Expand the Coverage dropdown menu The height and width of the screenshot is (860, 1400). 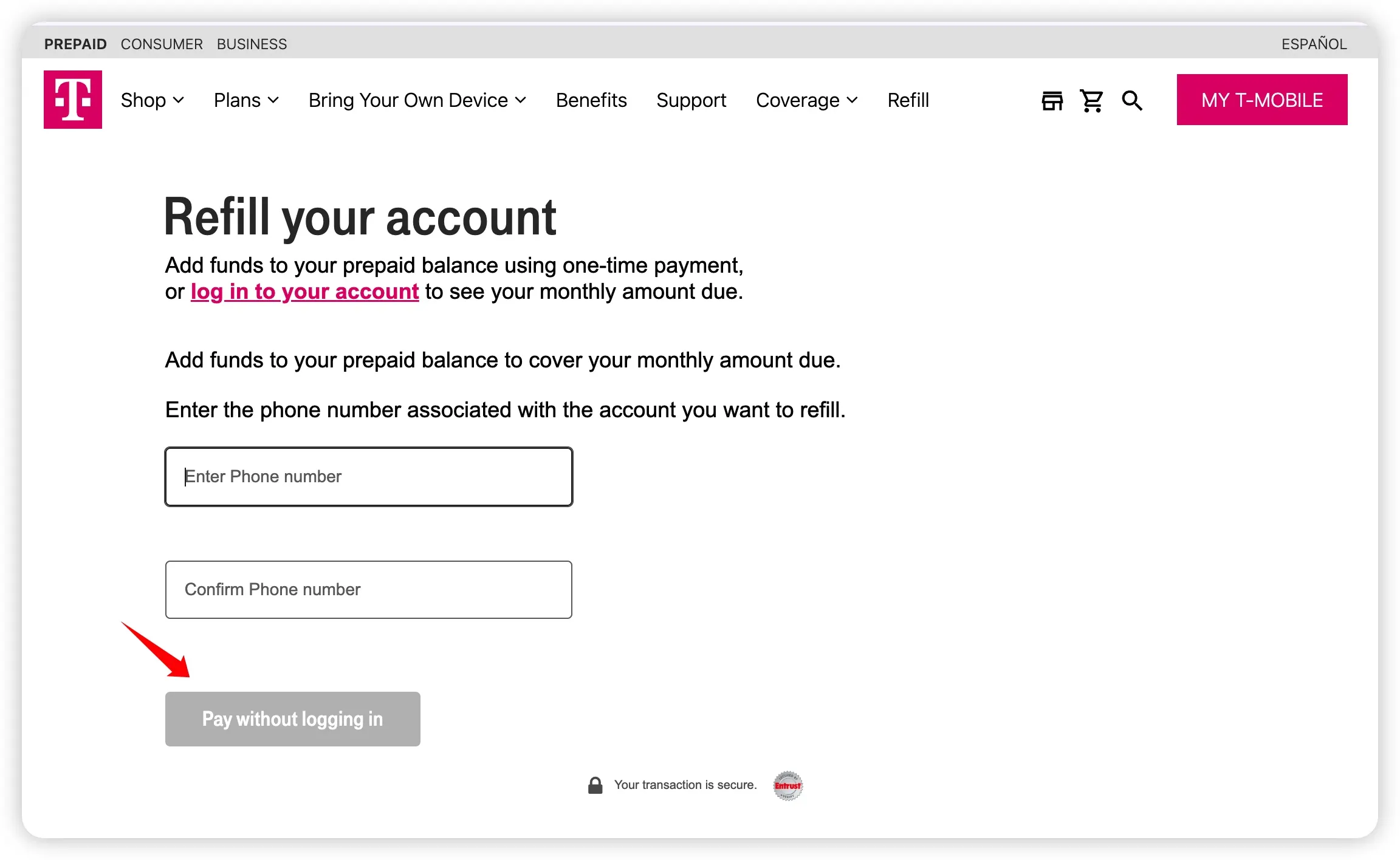[x=806, y=100]
